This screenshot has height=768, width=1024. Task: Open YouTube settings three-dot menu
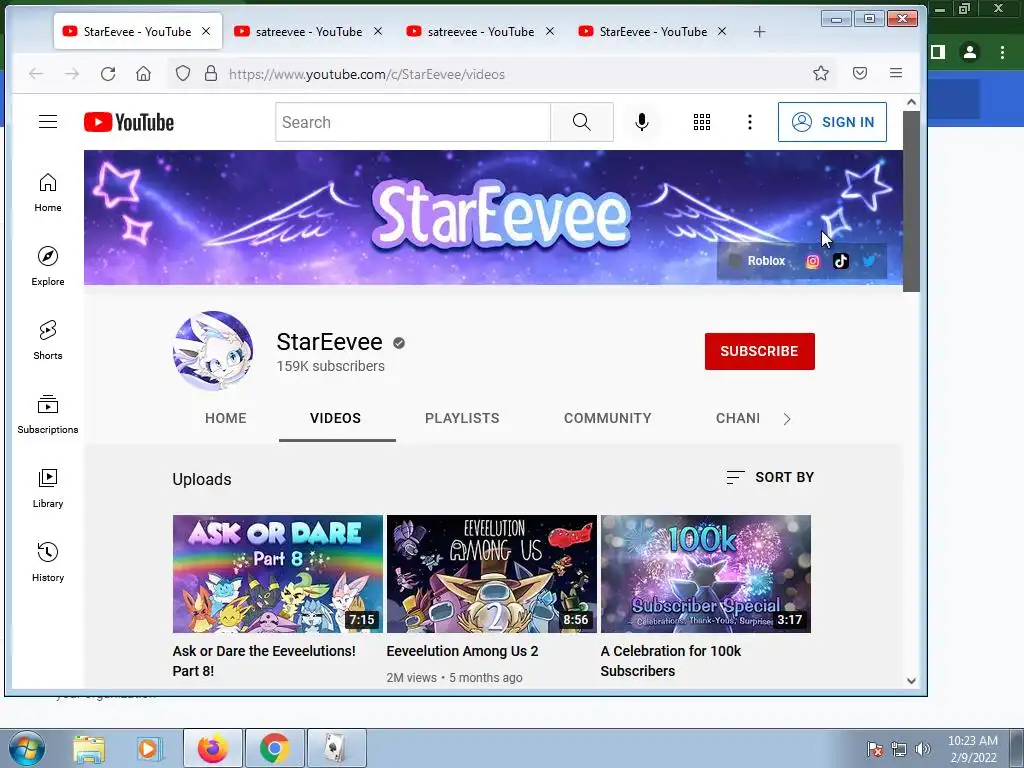click(x=750, y=122)
